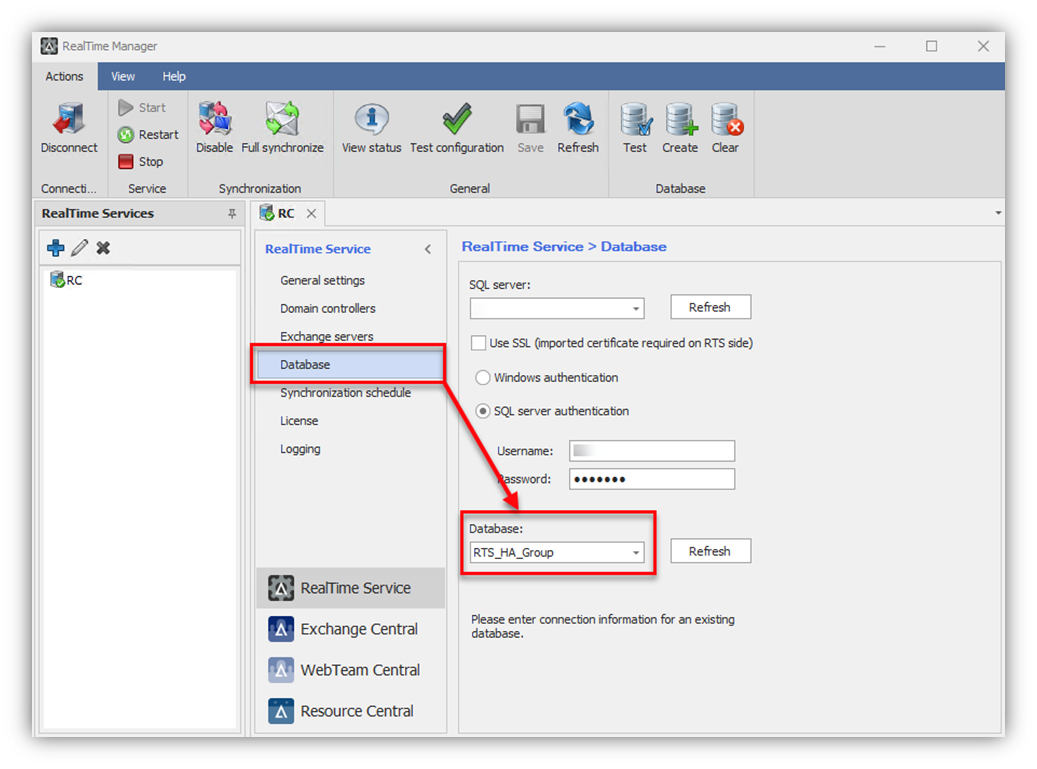Select Windows authentication radio button
This screenshot has height=769, width=1037.
click(x=483, y=378)
